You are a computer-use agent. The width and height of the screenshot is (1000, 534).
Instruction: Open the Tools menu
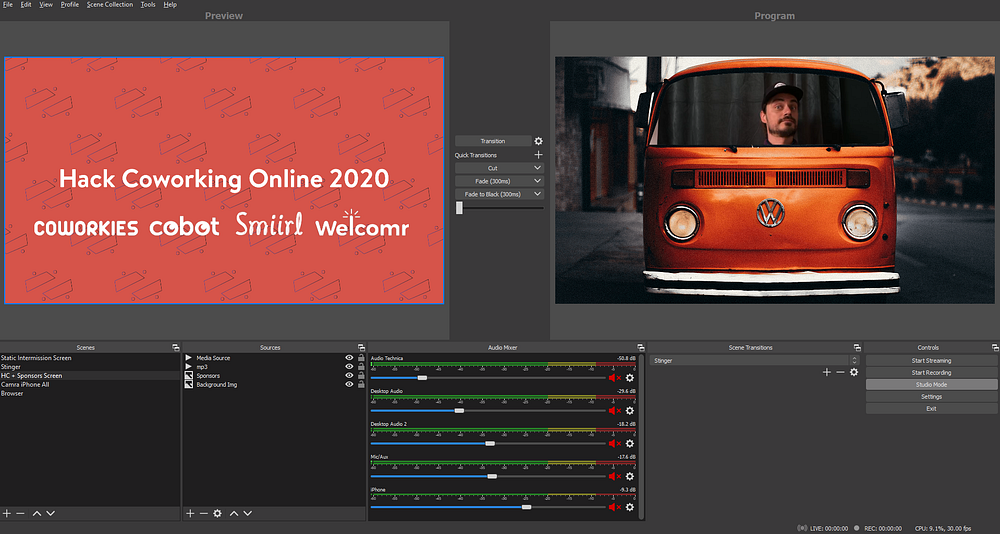pos(148,5)
